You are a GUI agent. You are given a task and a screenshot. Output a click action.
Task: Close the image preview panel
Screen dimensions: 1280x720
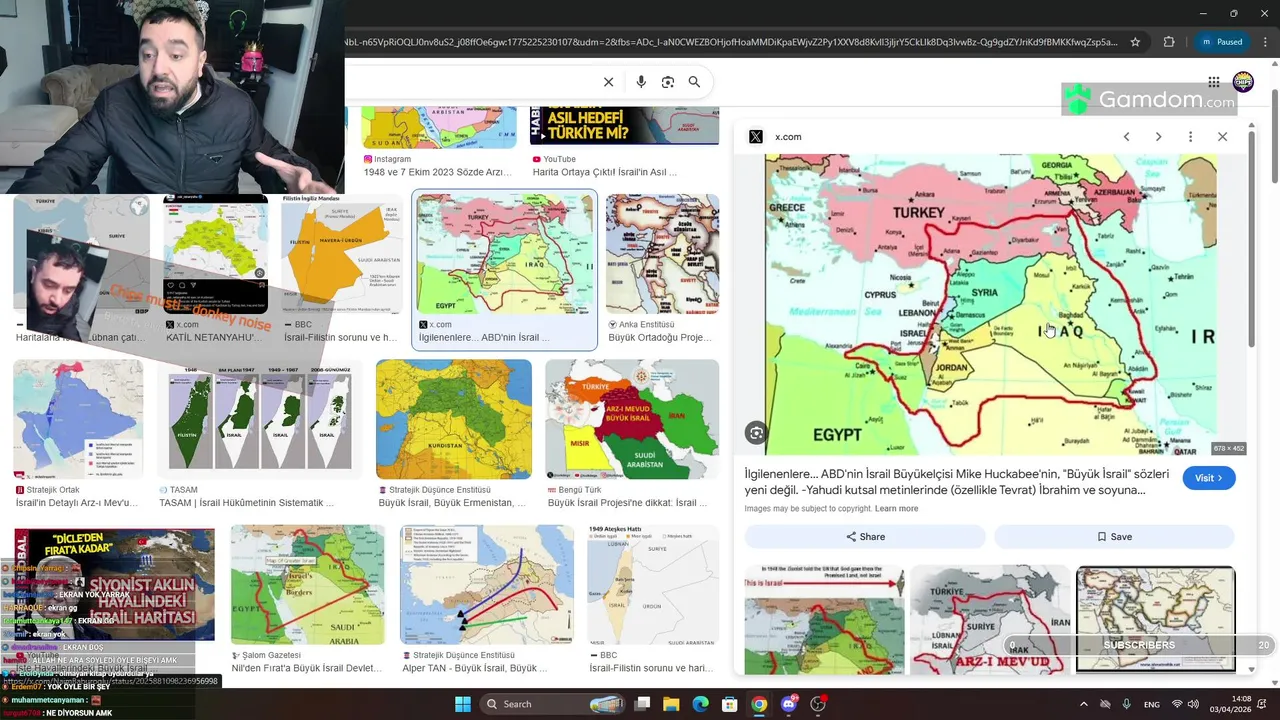[x=1222, y=136]
